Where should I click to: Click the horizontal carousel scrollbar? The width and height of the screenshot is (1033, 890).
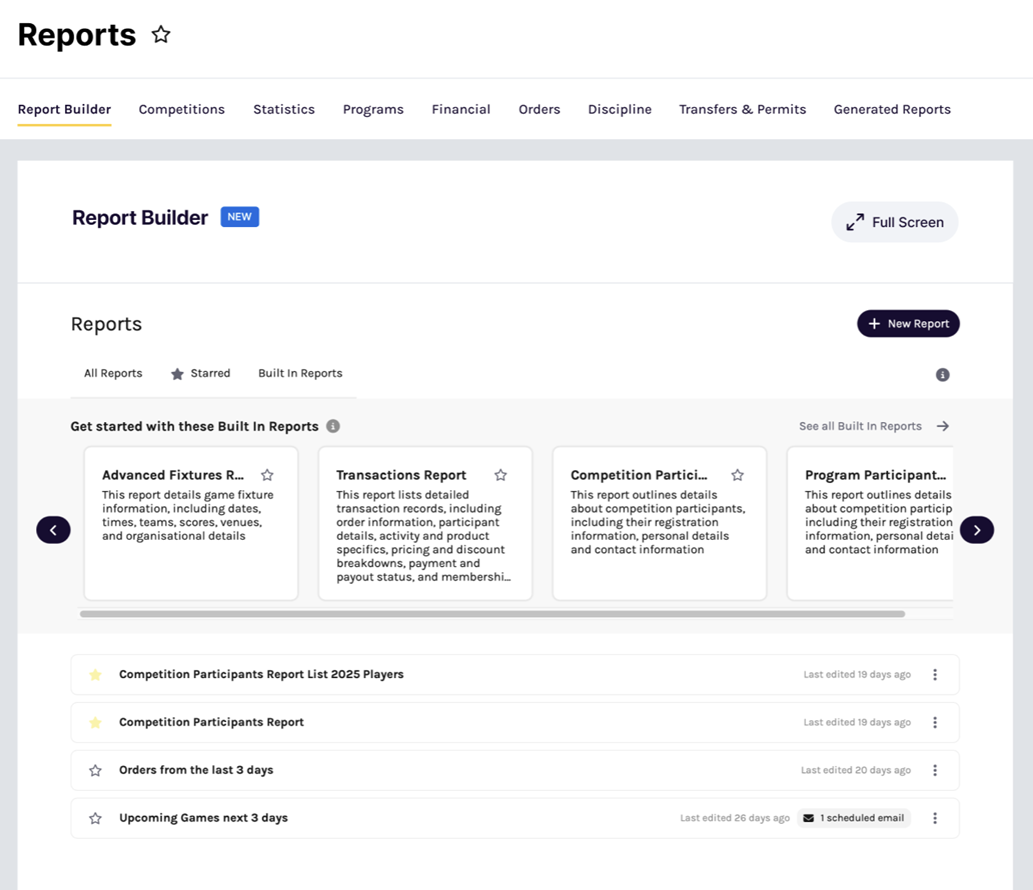(492, 614)
